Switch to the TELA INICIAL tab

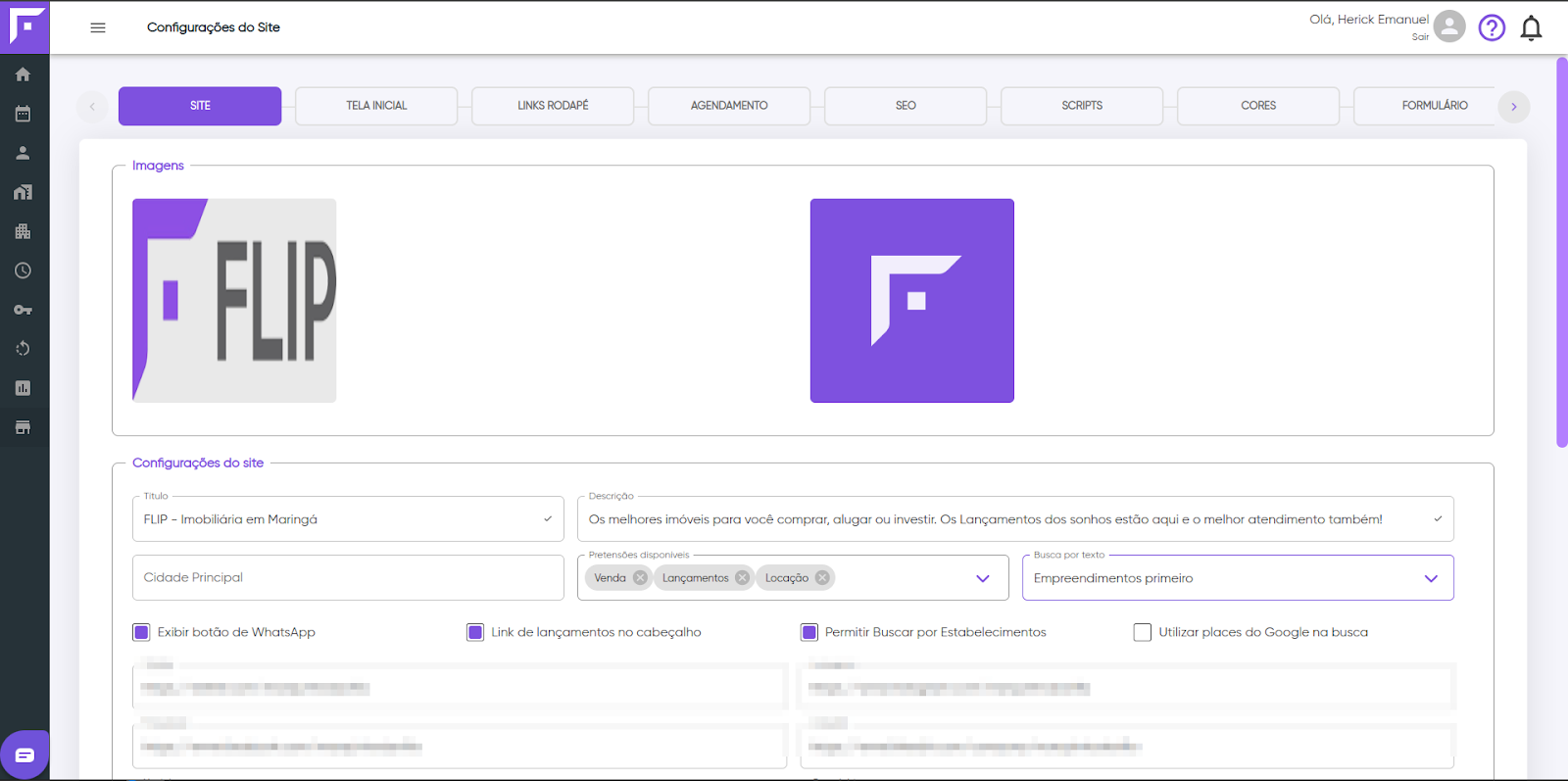tap(376, 106)
